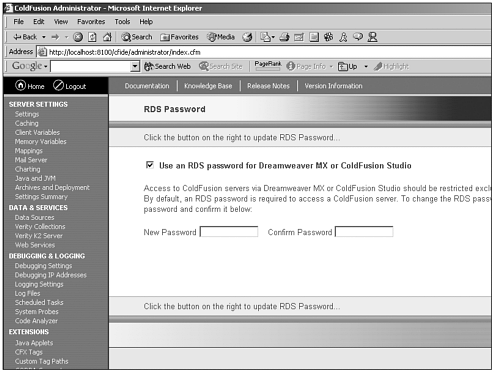Image resolution: width=495 pixels, height=372 pixels.
Task: Click the History icon in toolbar
Action: (247, 37)
